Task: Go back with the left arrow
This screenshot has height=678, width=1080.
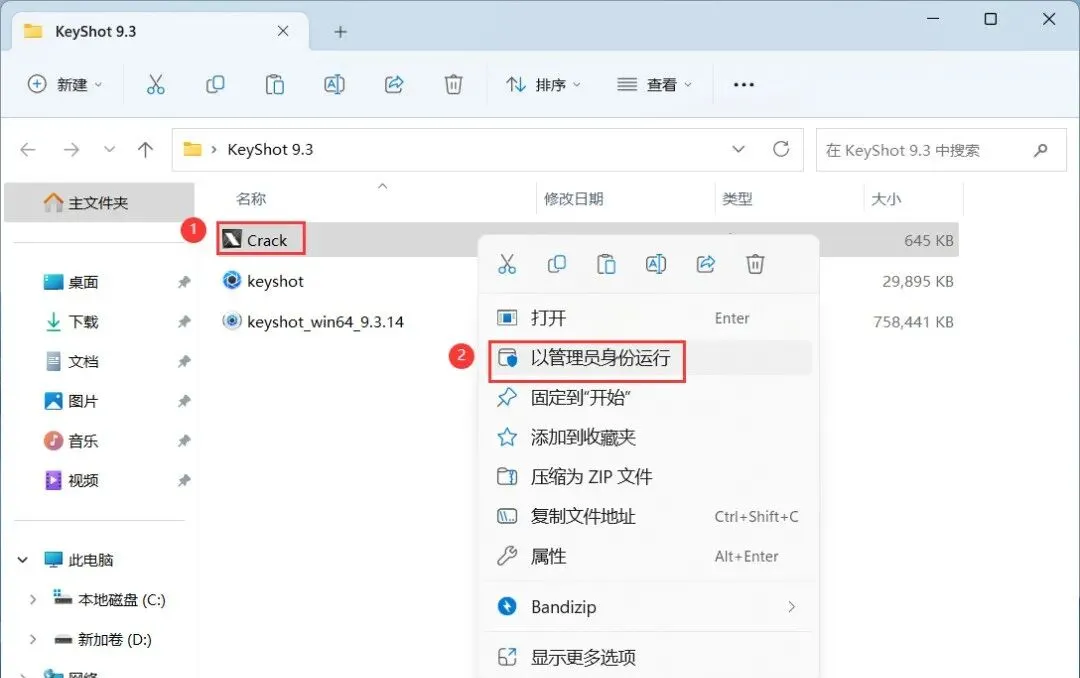Action: pos(28,150)
